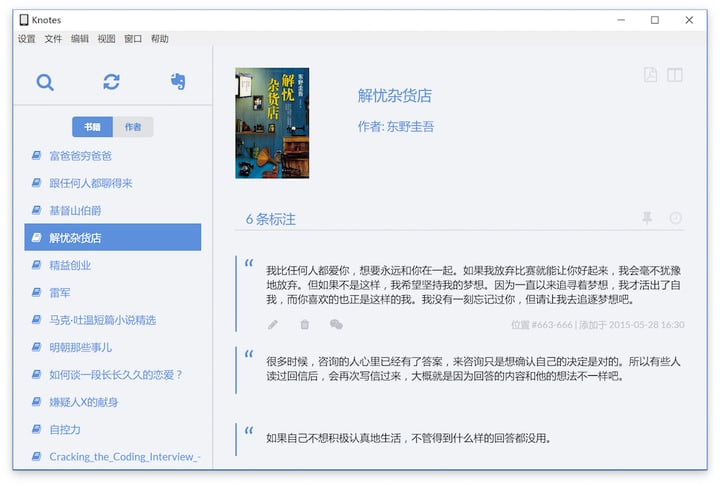Open the 设置 menu
Viewport: 720px width, 486px height.
point(26,39)
